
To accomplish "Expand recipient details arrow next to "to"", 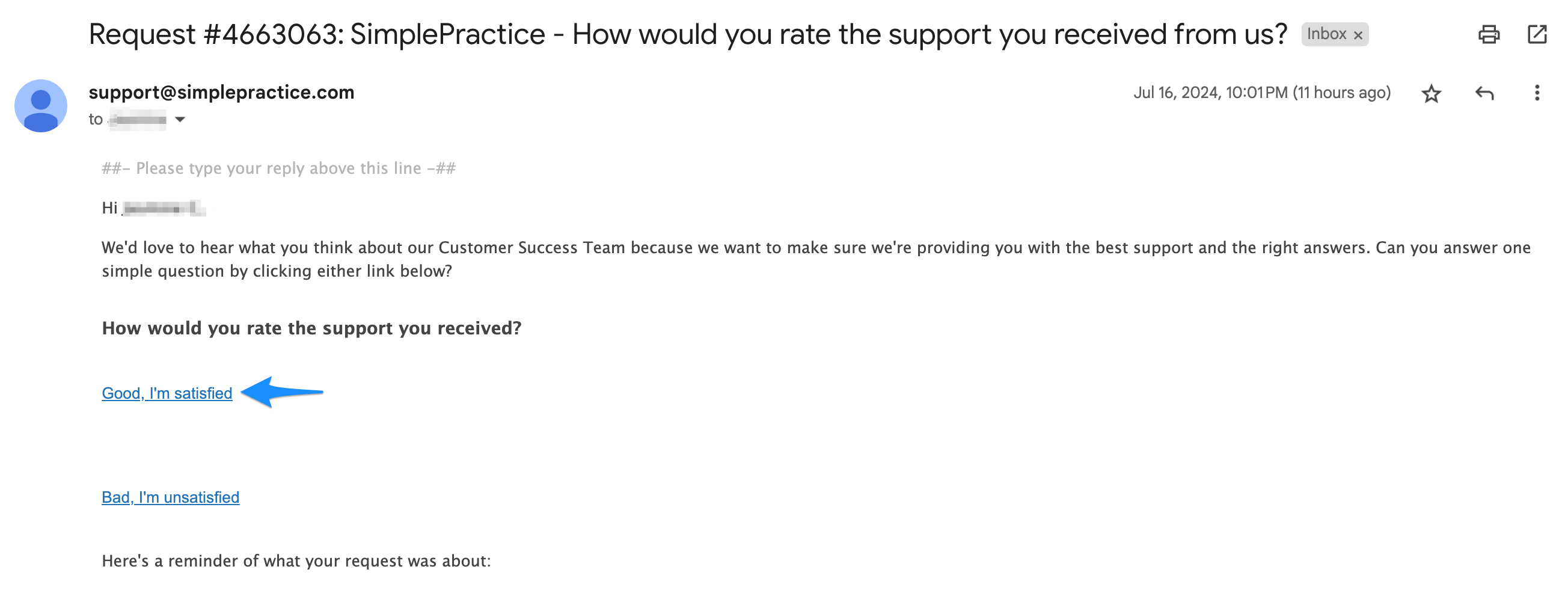I will (x=180, y=119).
